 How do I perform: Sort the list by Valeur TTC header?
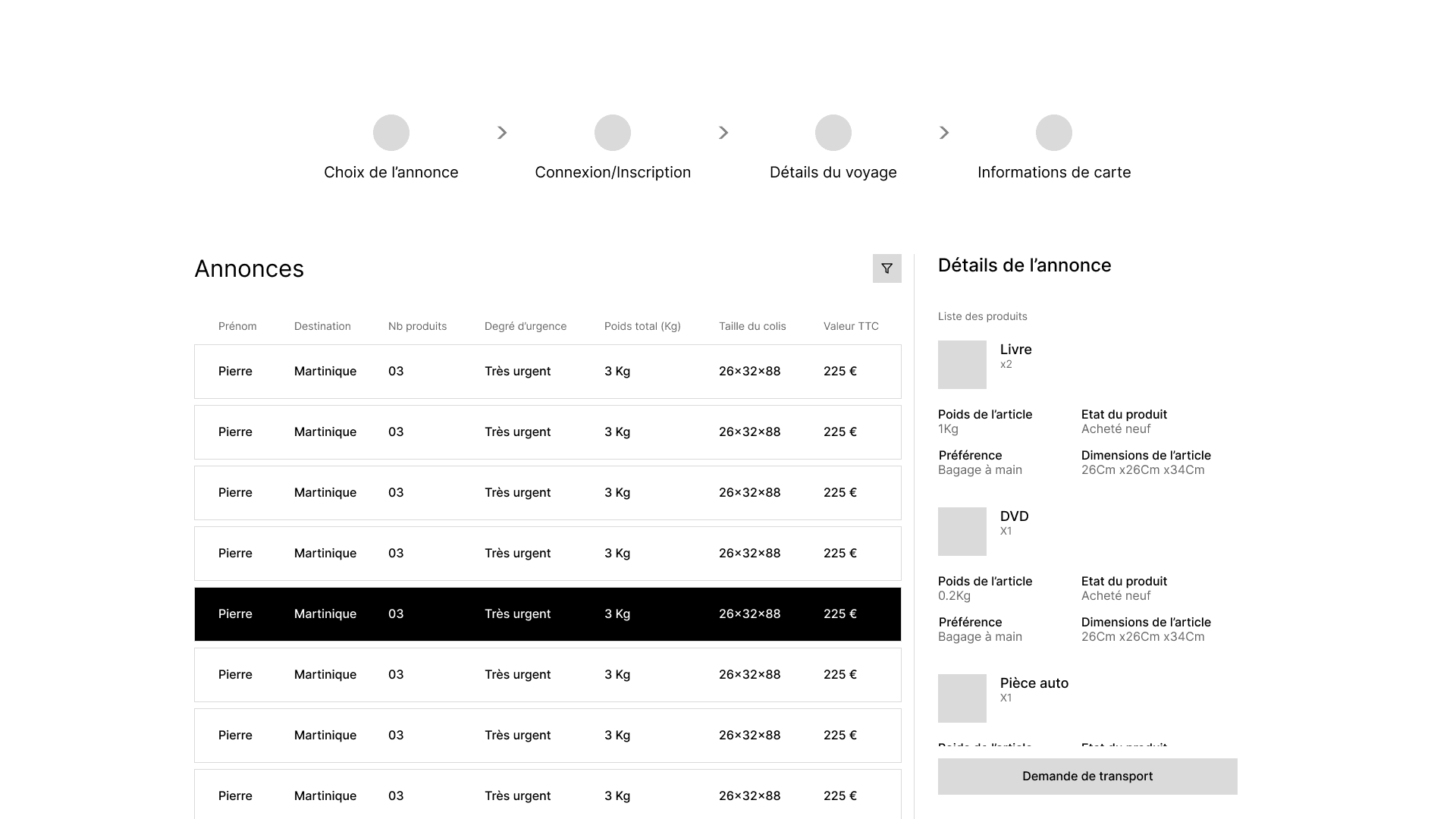(852, 326)
